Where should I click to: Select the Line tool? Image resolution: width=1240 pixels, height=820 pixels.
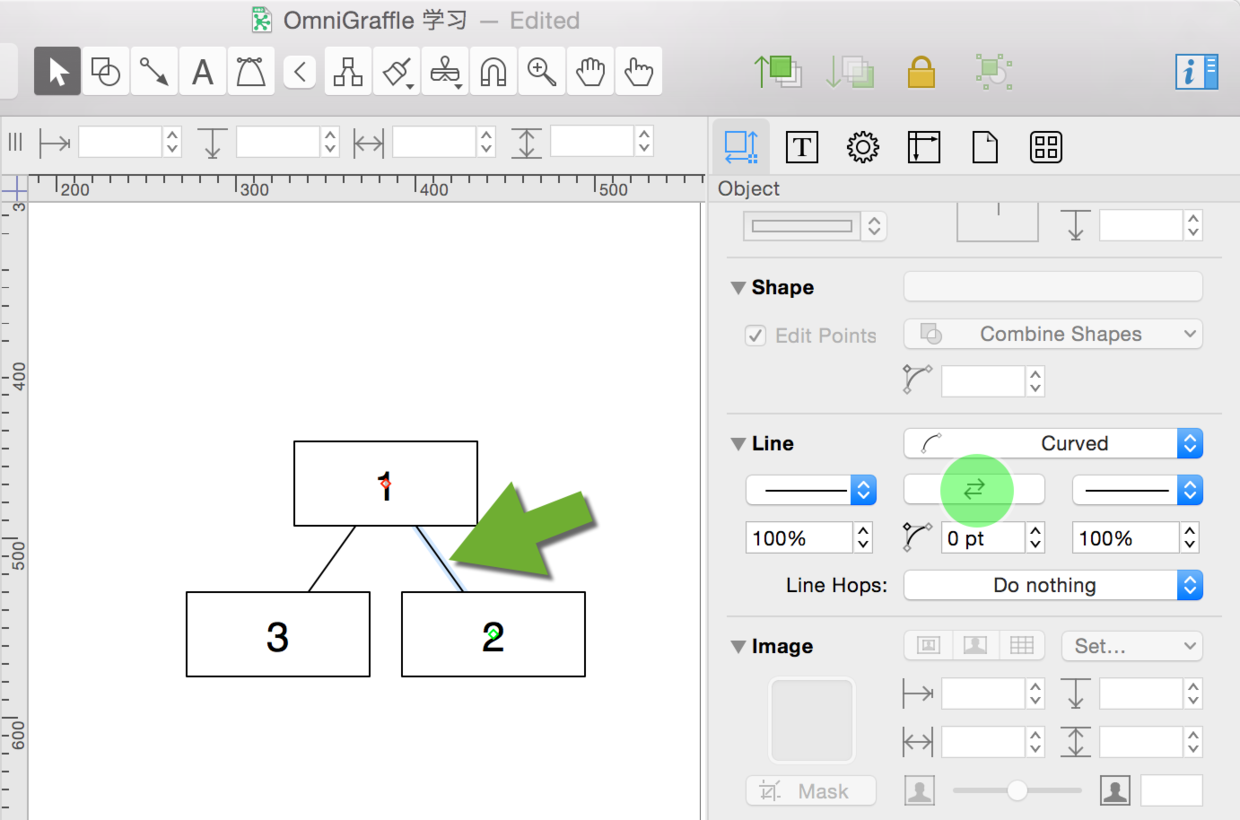[154, 71]
